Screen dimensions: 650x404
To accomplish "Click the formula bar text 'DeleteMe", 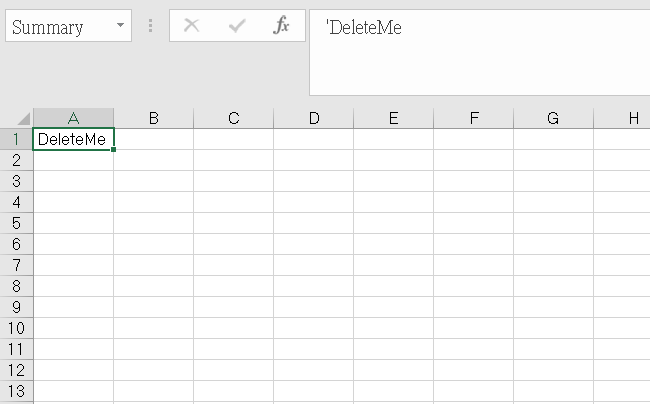I will coord(364,27).
